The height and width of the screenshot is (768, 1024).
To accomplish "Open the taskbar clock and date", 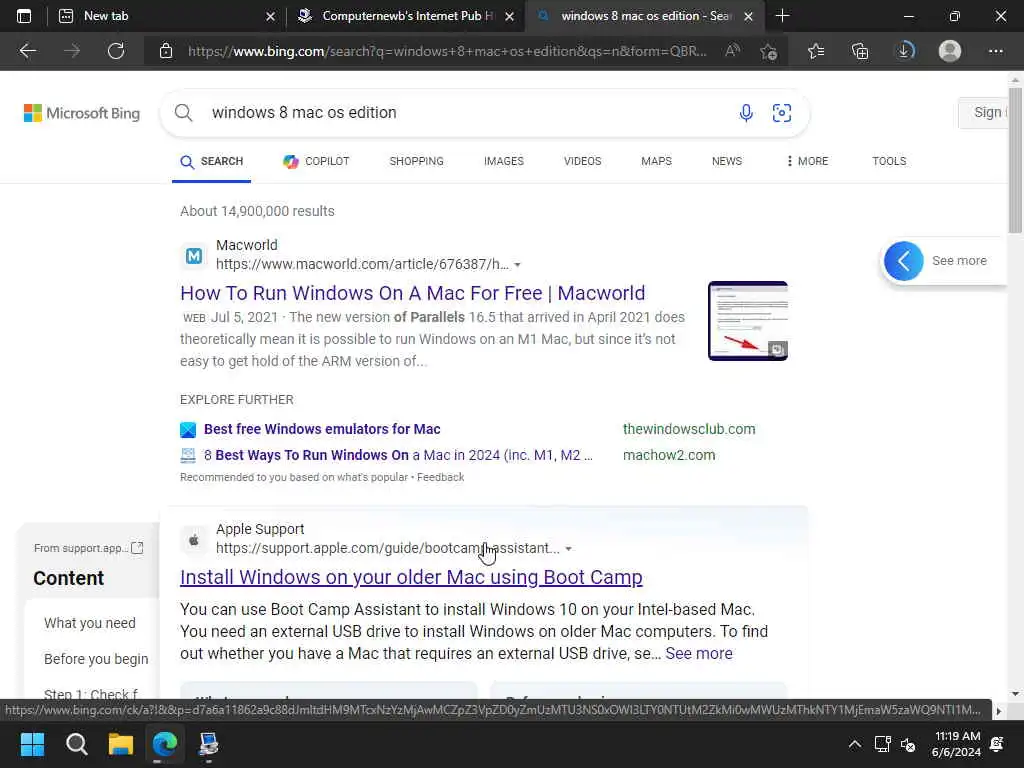I will (957, 744).
